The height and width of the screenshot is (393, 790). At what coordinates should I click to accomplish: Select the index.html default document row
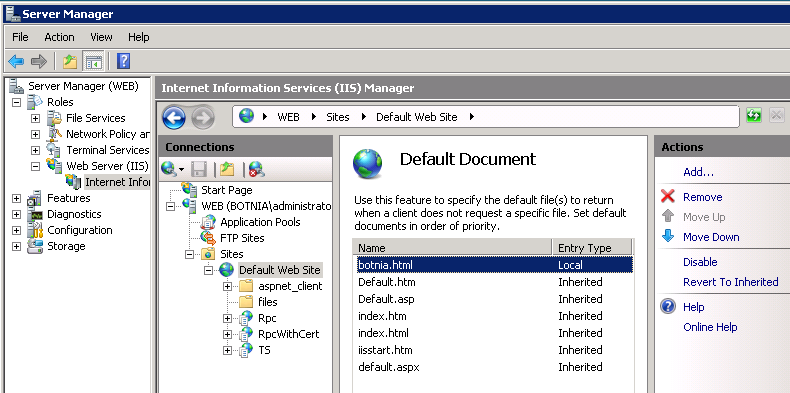click(x=493, y=333)
